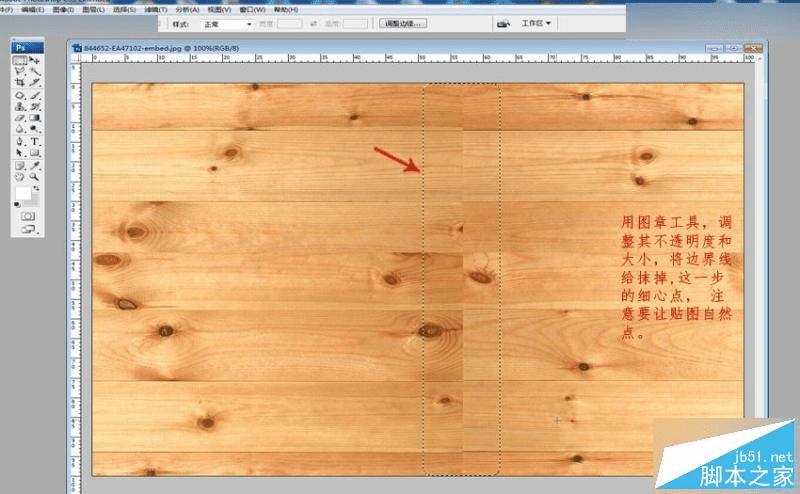Select the Crop tool
This screenshot has height=494, width=800.
pyautogui.click(x=20, y=82)
